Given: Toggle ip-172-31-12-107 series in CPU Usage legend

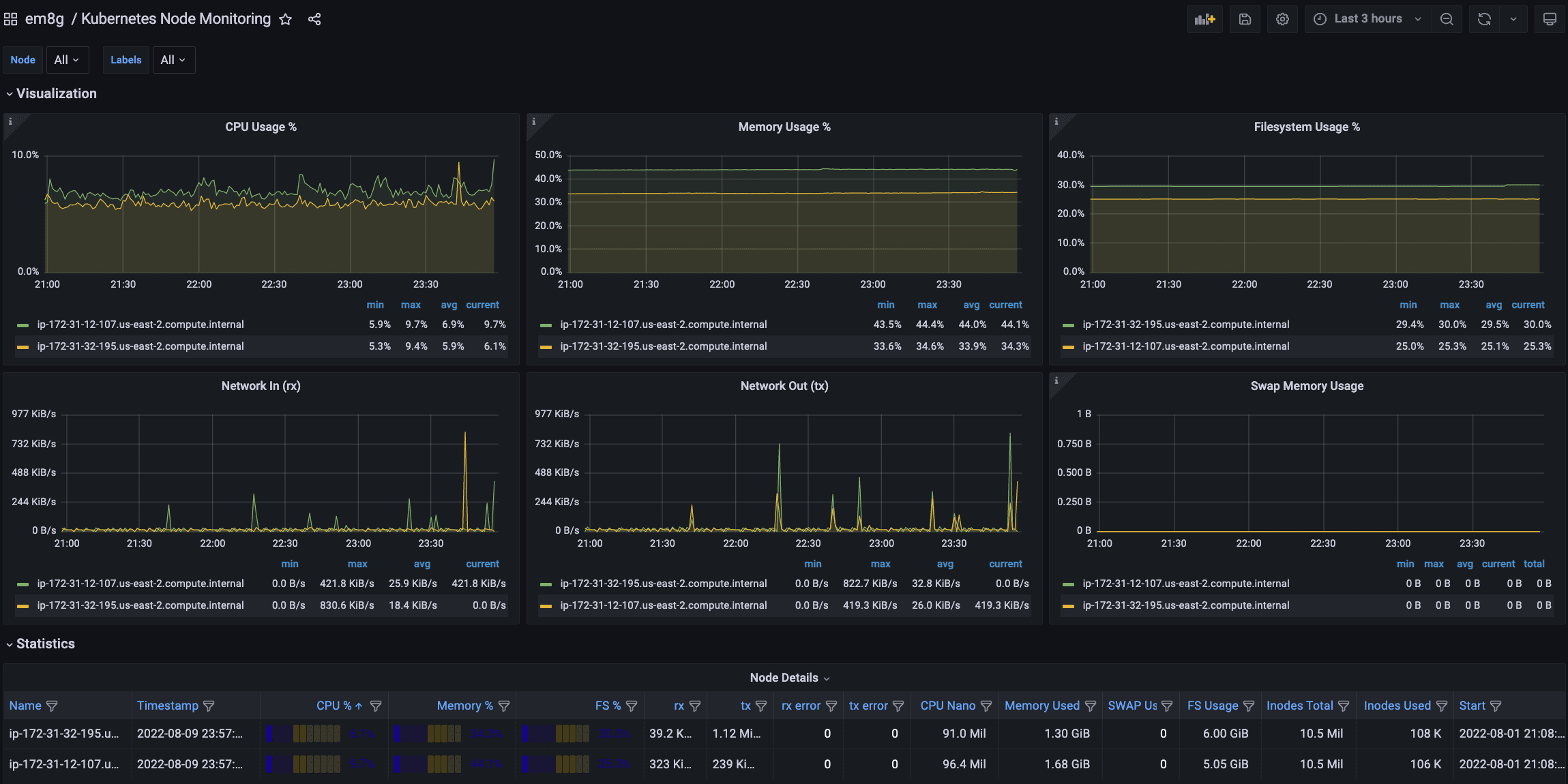Looking at the screenshot, I should click(140, 325).
